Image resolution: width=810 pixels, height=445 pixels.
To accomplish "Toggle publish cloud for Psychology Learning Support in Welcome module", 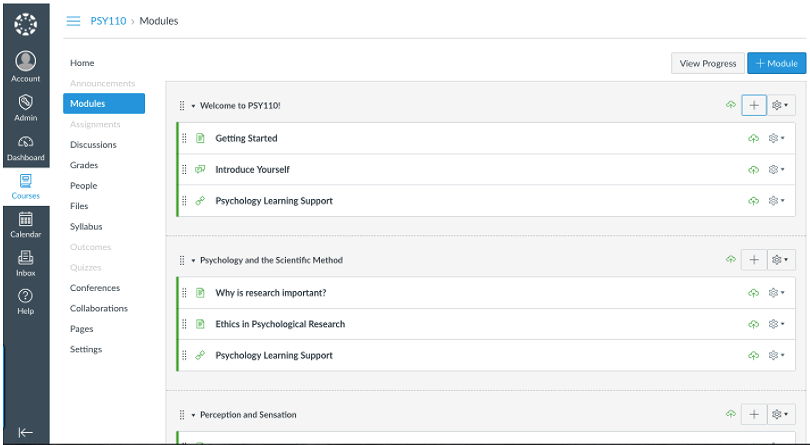I will pyautogui.click(x=754, y=201).
